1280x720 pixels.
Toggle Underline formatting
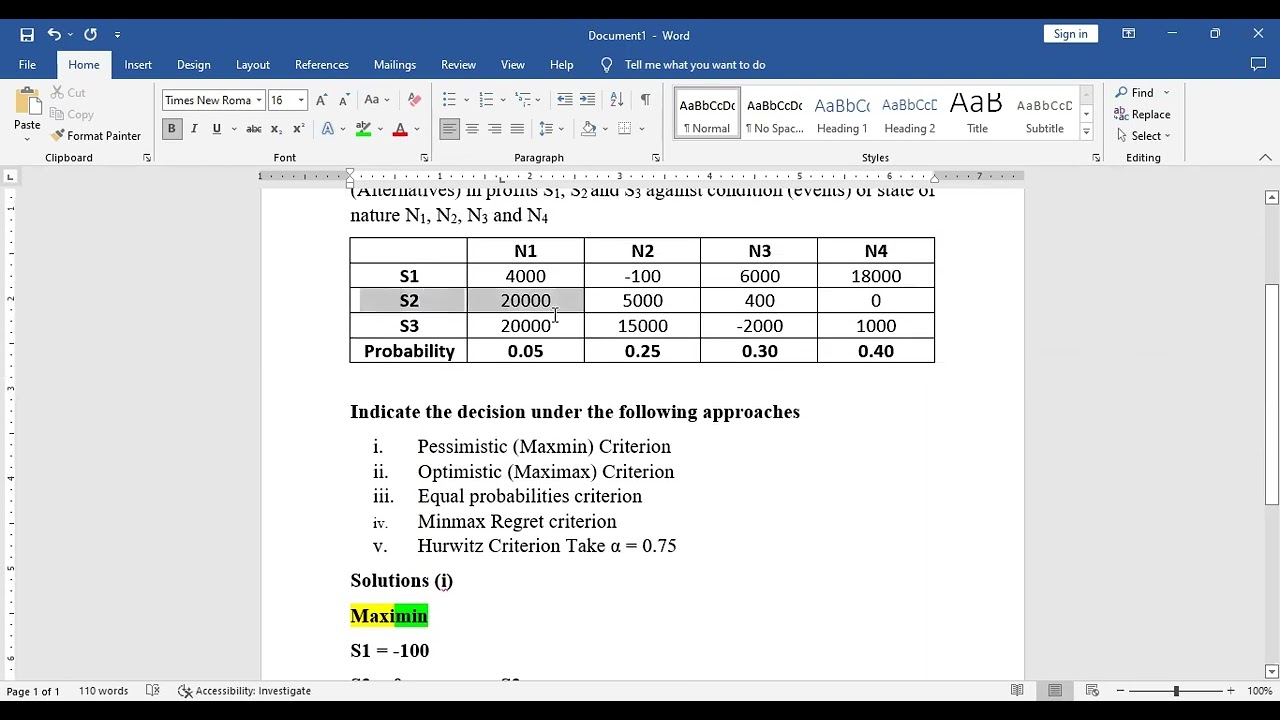click(x=216, y=129)
